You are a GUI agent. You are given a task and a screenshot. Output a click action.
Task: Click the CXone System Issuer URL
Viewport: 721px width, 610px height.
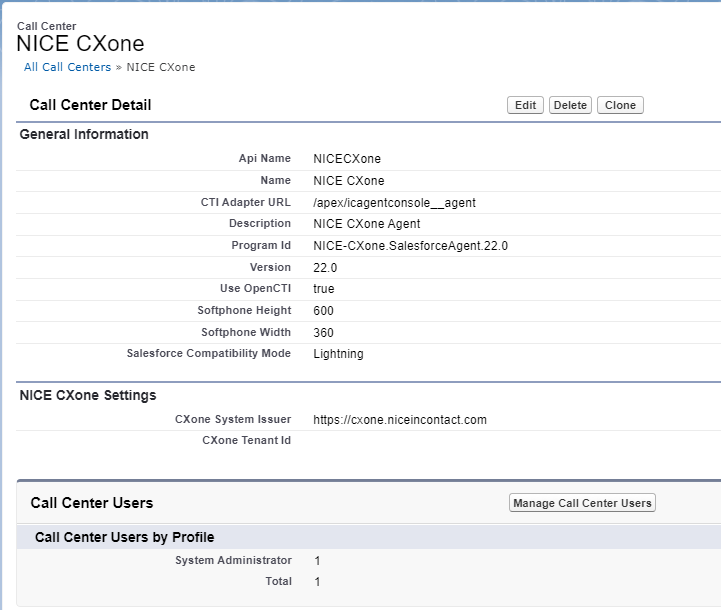pos(399,420)
